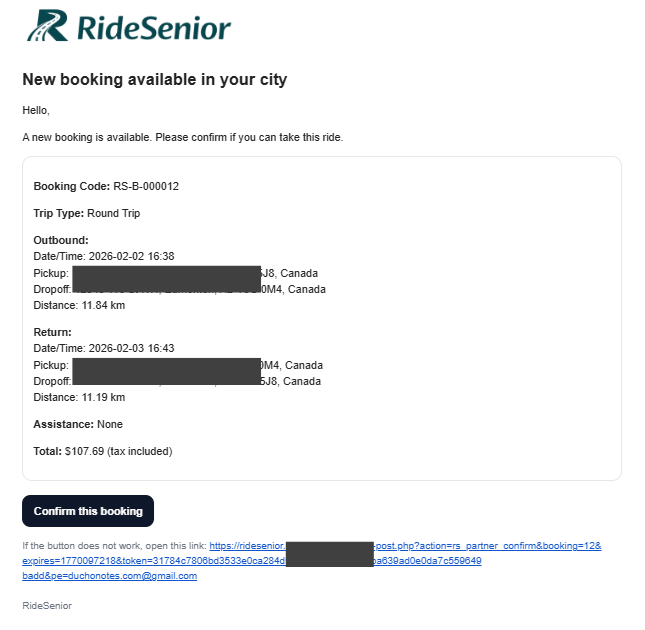The width and height of the screenshot is (645, 630).
Task: Click the Assistance None line
Action: 78,424
